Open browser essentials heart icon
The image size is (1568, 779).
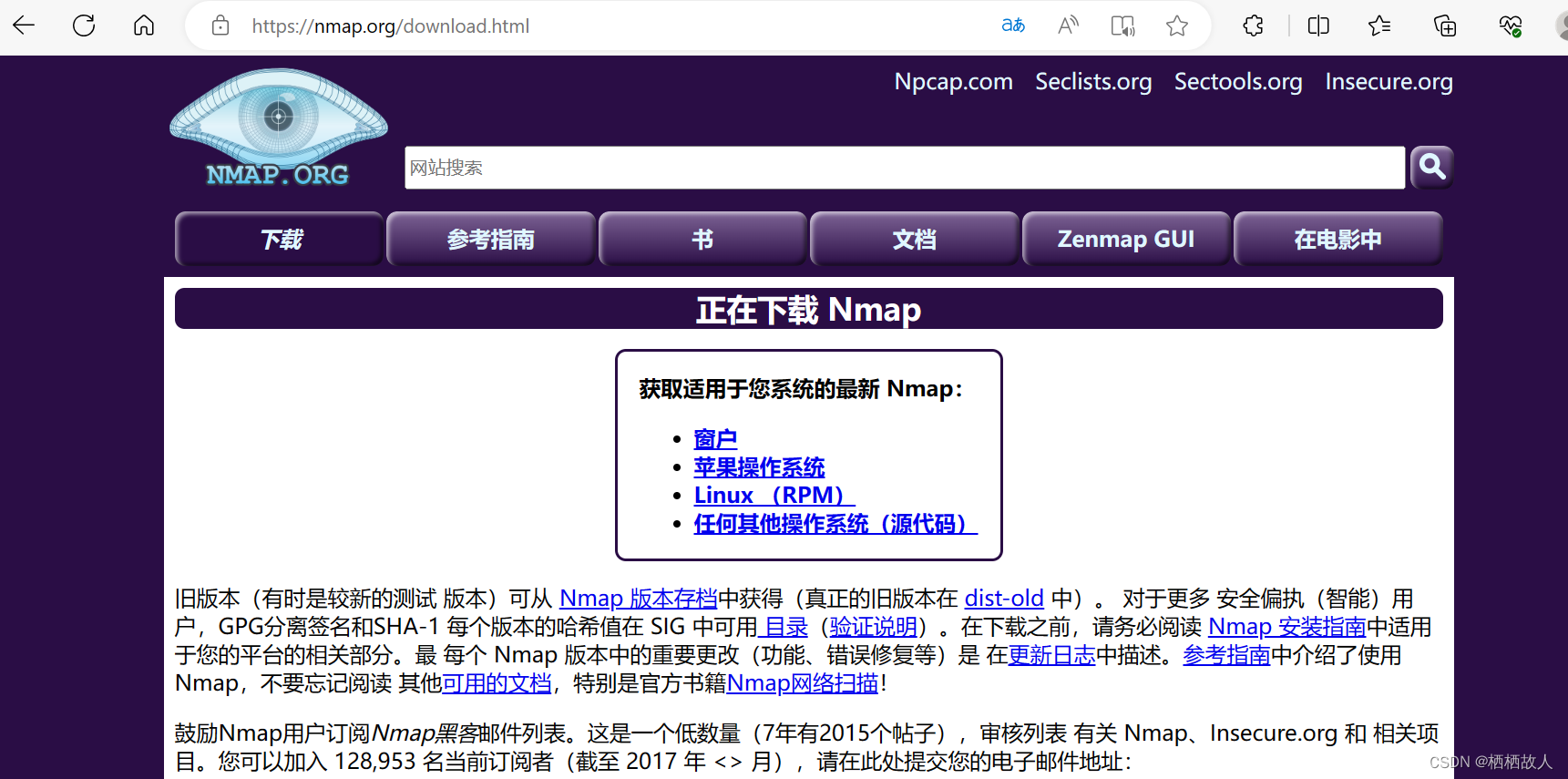pyautogui.click(x=1511, y=26)
